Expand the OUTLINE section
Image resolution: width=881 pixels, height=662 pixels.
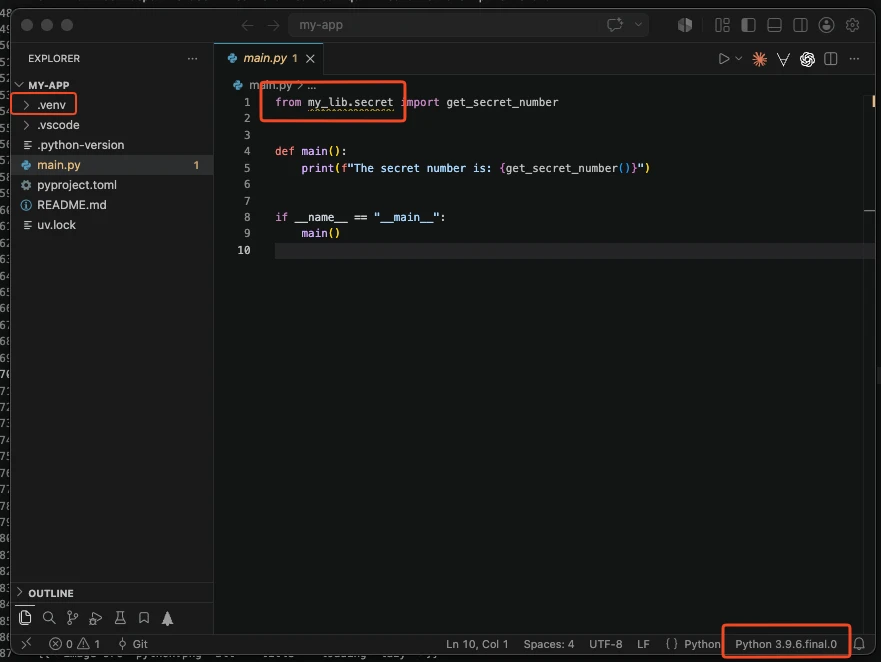point(51,593)
